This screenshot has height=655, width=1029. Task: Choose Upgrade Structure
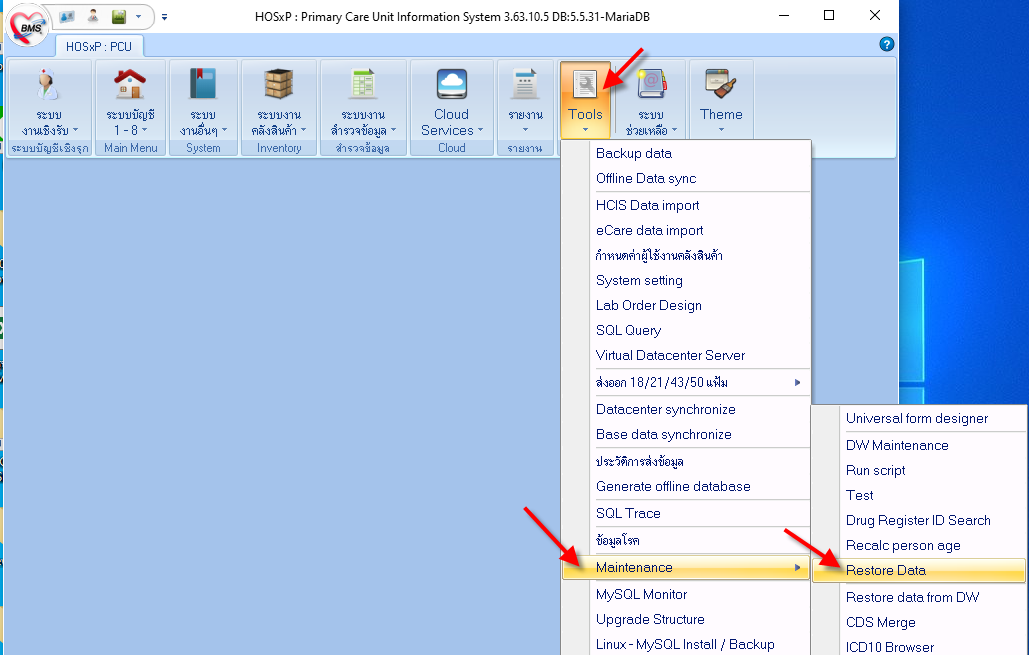[x=686, y=620]
